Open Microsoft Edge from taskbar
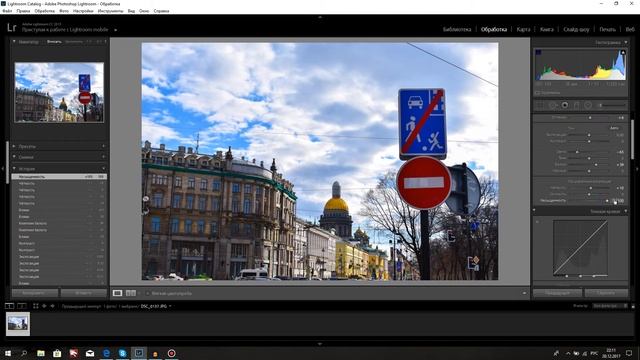Image resolution: width=640 pixels, height=360 pixels. [106, 353]
